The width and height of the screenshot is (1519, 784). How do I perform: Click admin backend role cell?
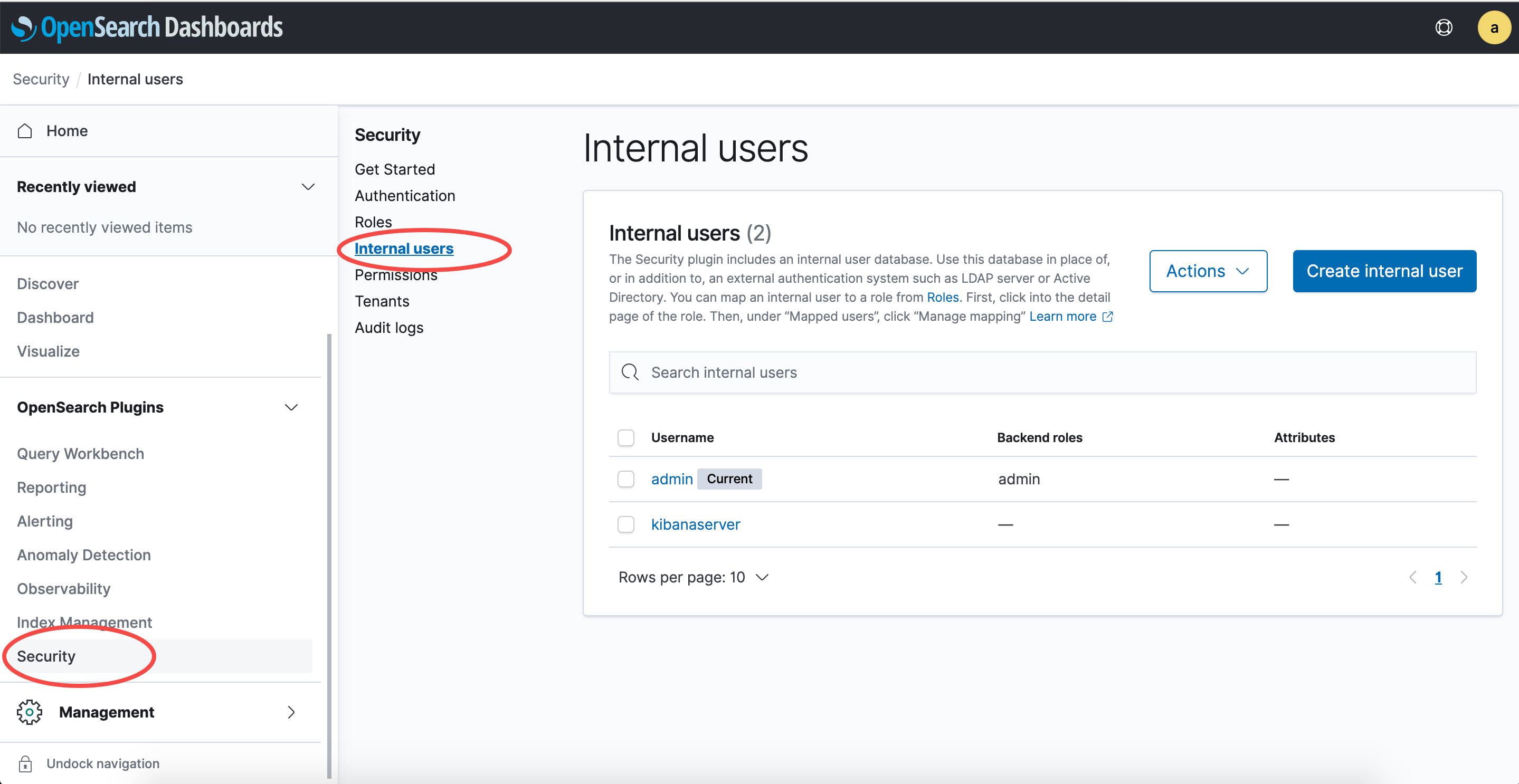1019,479
